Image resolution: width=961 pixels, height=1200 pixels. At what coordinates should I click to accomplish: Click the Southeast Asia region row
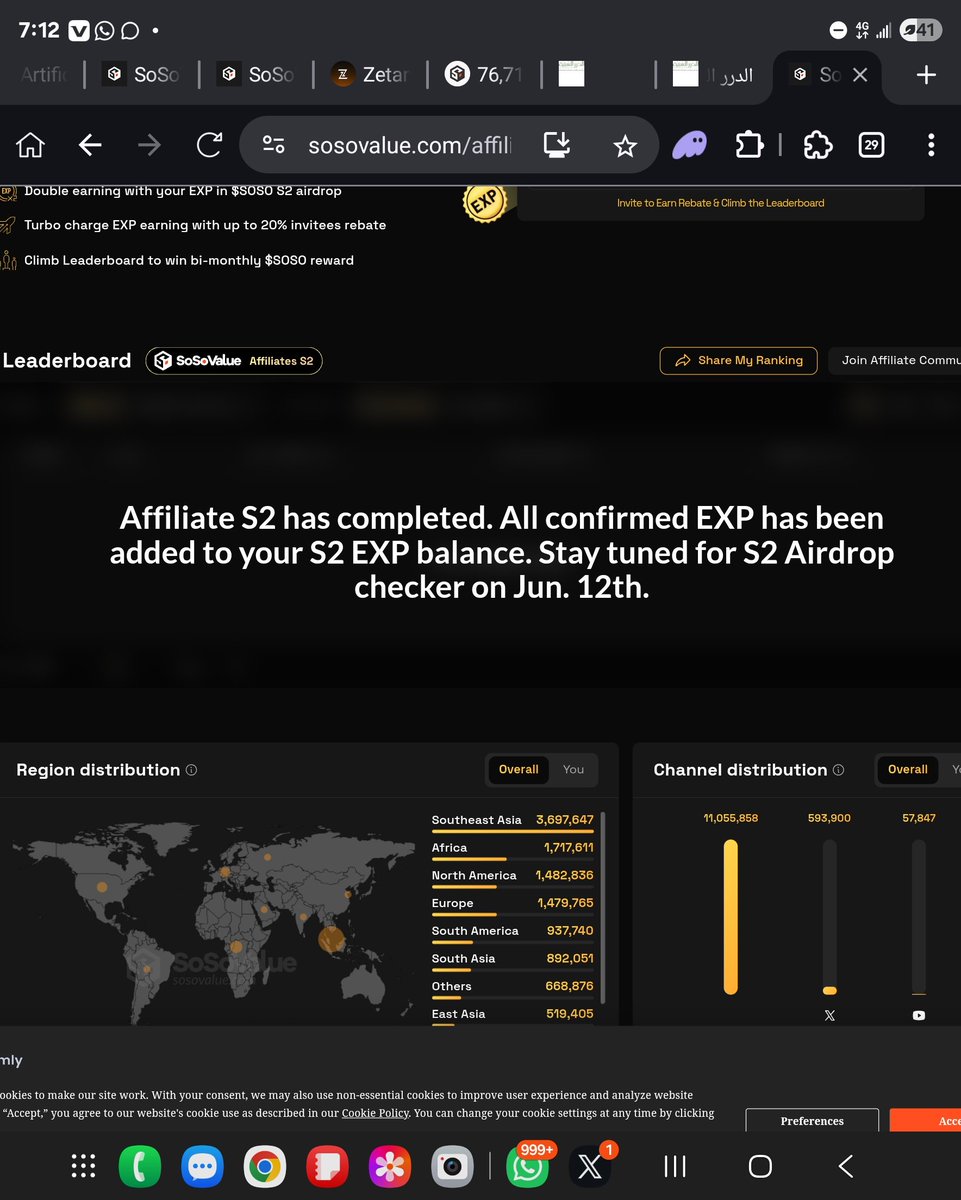click(512, 821)
